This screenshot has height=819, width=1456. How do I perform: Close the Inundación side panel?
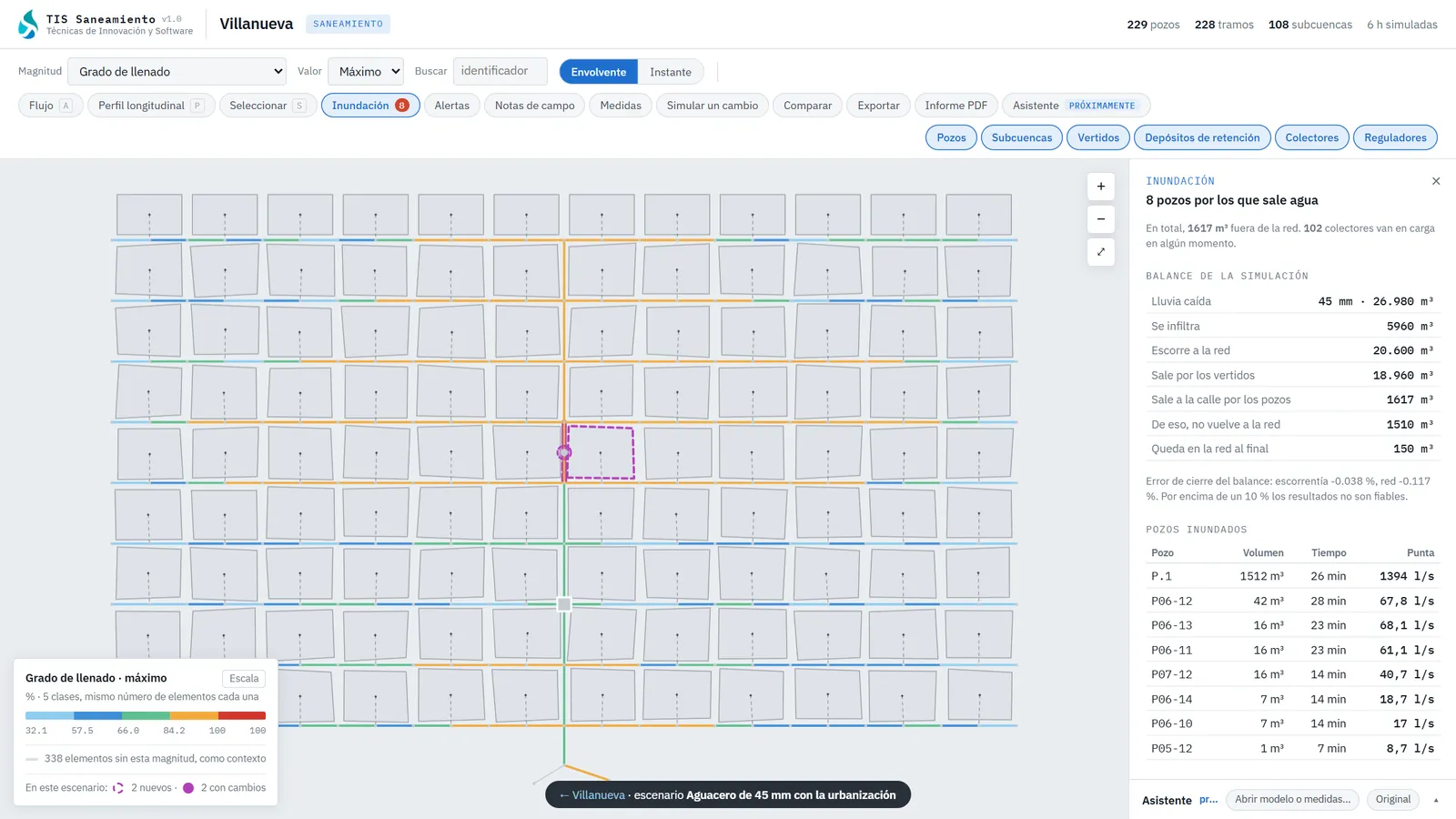tap(1436, 181)
